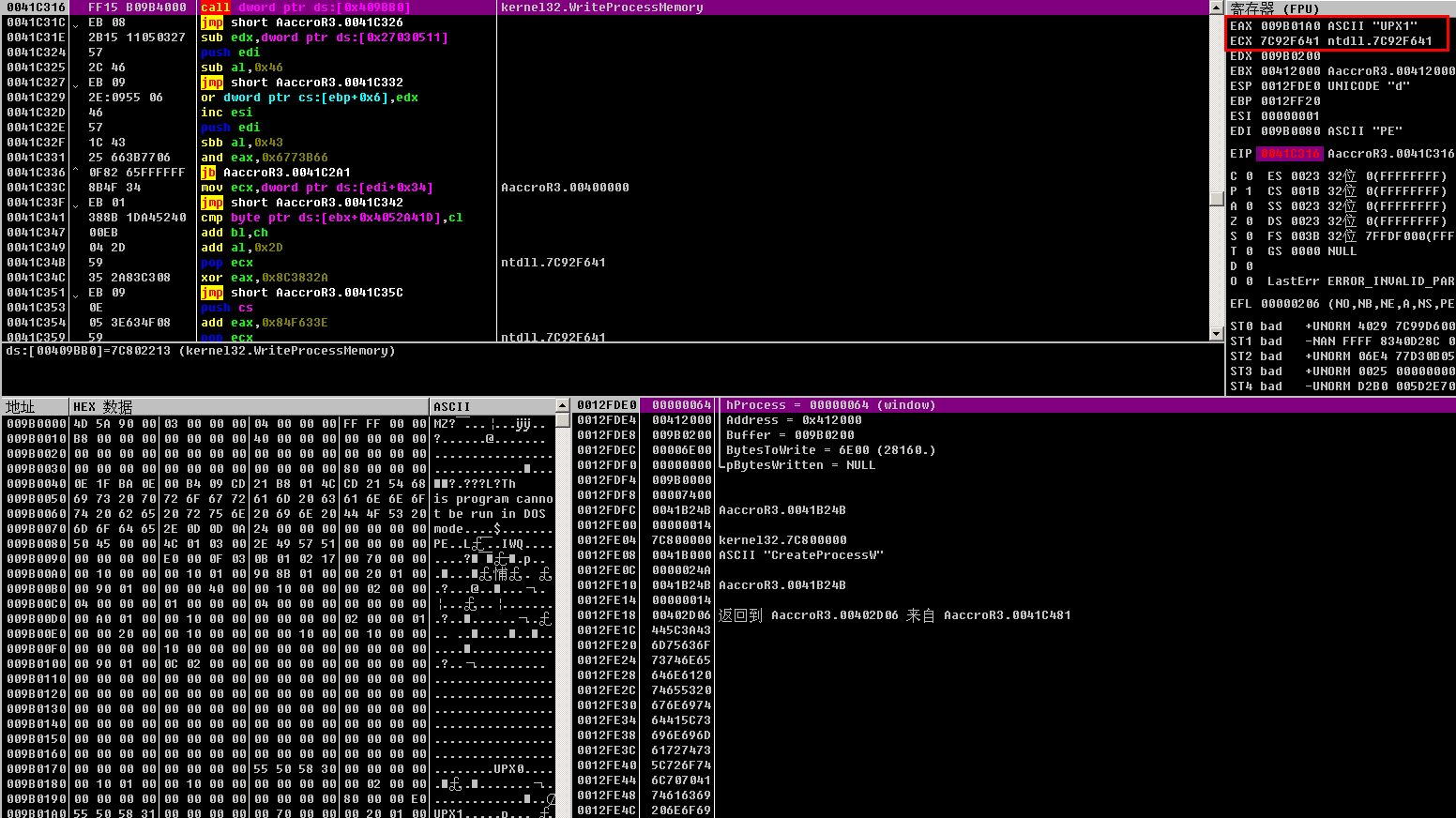This screenshot has height=818, width=1456.
Task: Select the sbb al,0x43 line at 0041C32F
Action: click(x=605, y=143)
